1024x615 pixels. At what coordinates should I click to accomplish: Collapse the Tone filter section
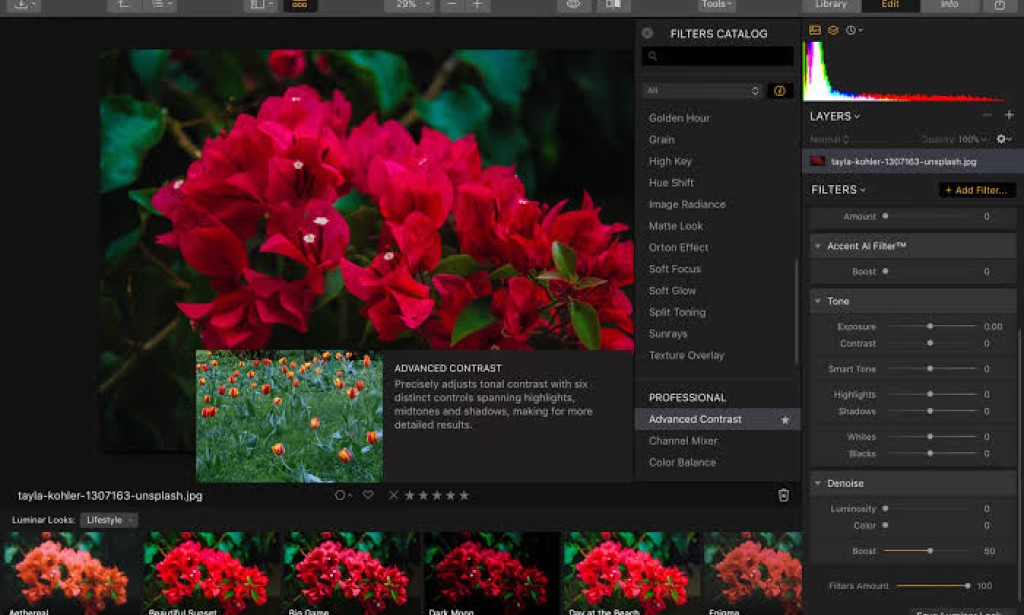tap(818, 300)
